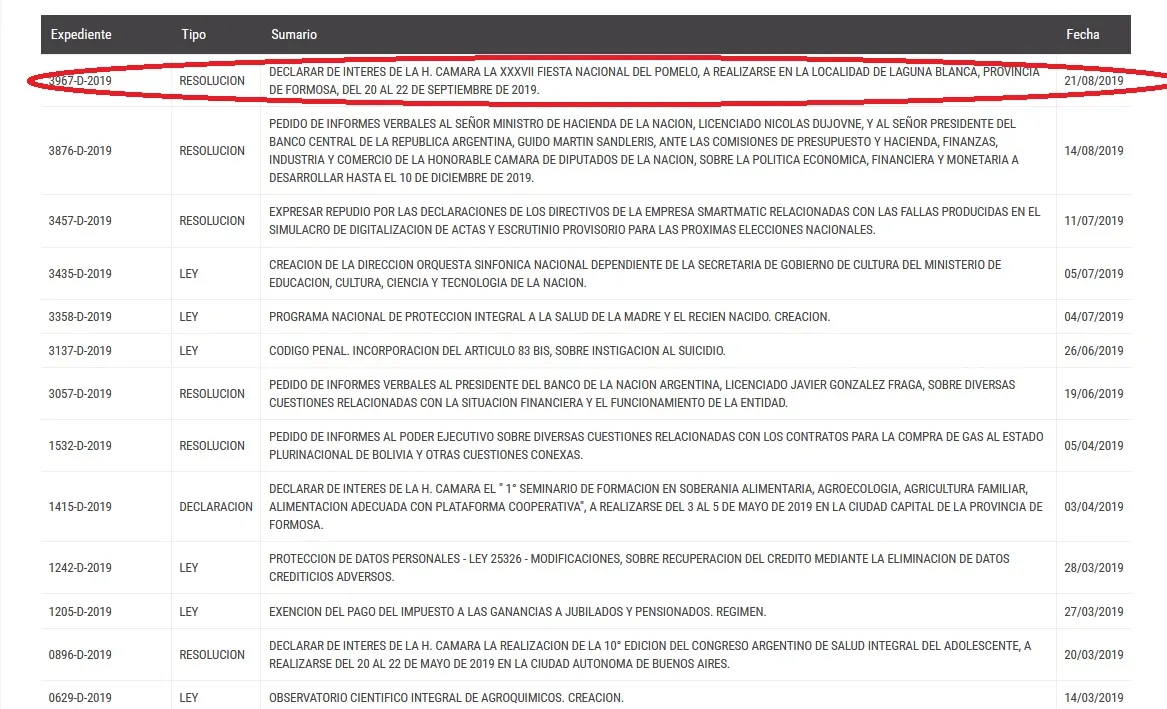Click the date 27/03/2019
This screenshot has height=709, width=1167.
(x=1093, y=612)
